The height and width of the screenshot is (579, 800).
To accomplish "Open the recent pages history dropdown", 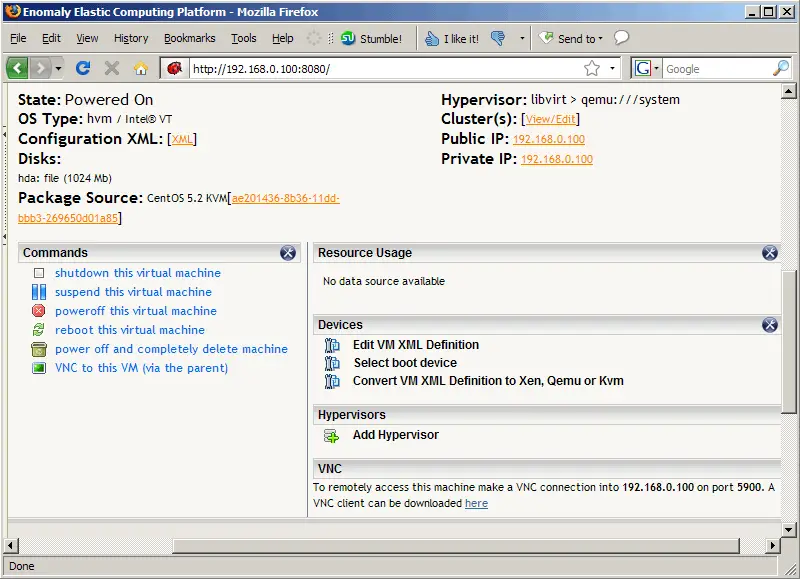I will [58, 68].
